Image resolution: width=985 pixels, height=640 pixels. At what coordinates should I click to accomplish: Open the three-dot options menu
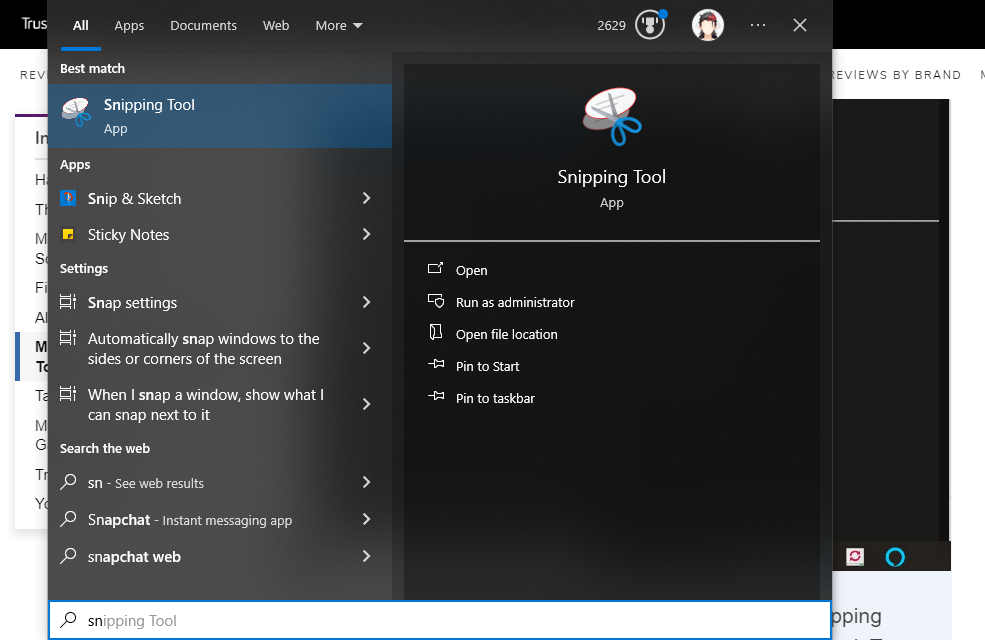click(758, 25)
